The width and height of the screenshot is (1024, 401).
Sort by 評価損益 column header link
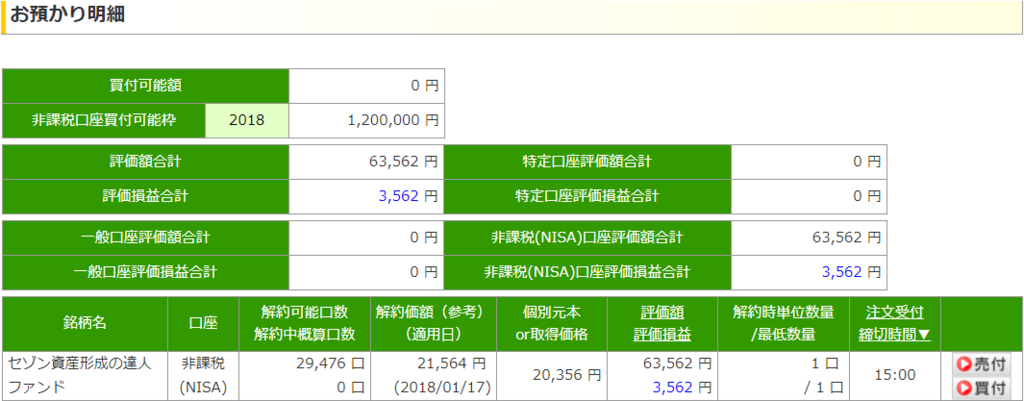tap(662, 335)
